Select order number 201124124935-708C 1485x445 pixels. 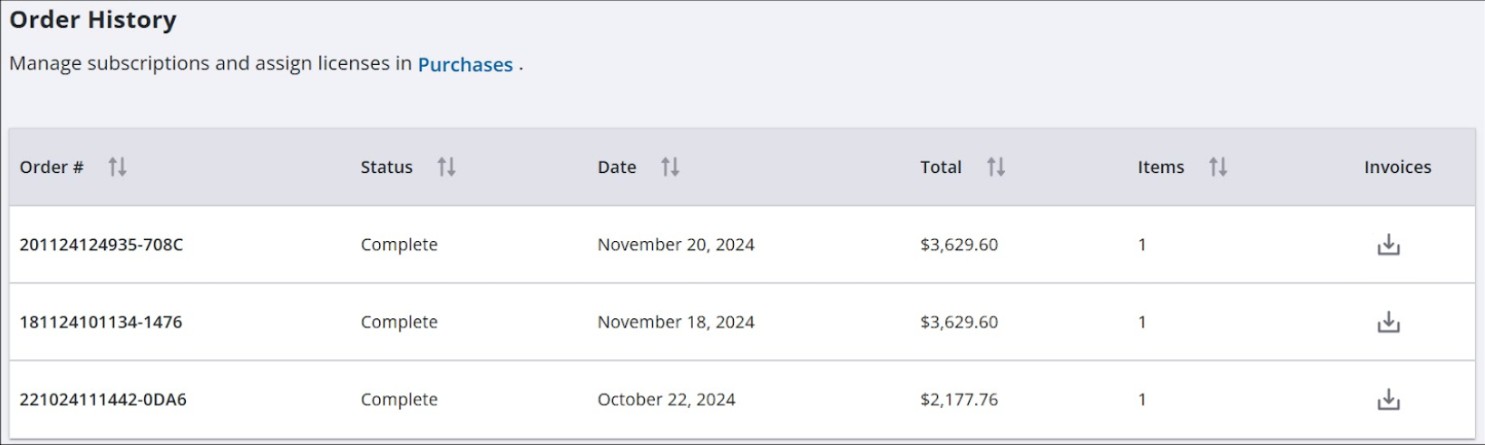click(x=101, y=245)
